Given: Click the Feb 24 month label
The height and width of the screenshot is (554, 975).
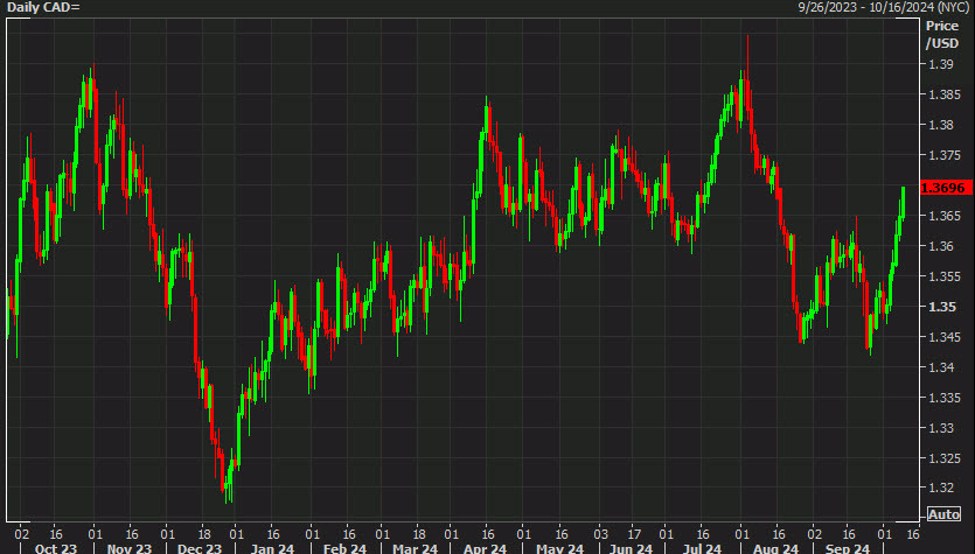Looking at the screenshot, I should click(345, 548).
